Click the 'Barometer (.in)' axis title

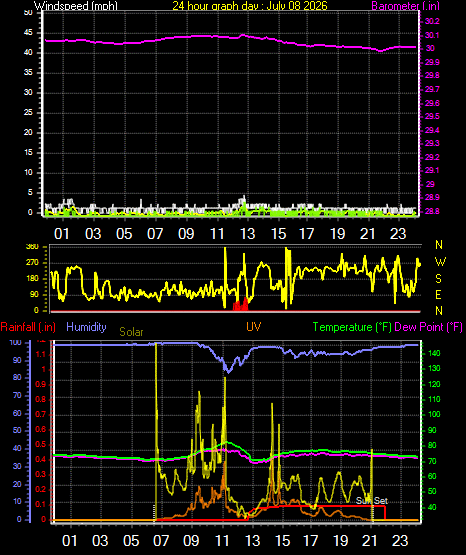[x=405, y=6]
